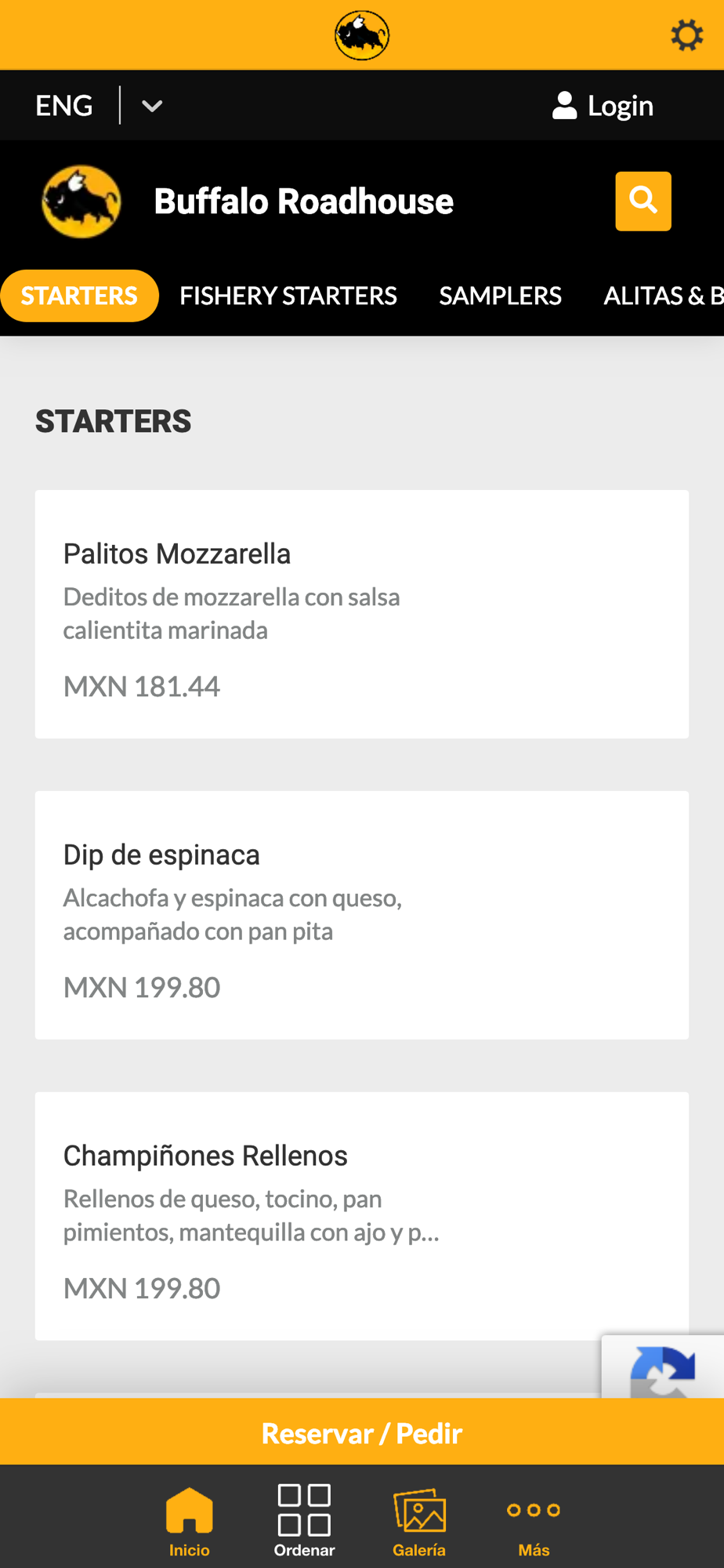Click the Buffalo Roadhouse round logo
The height and width of the screenshot is (1568, 724).
(x=81, y=201)
